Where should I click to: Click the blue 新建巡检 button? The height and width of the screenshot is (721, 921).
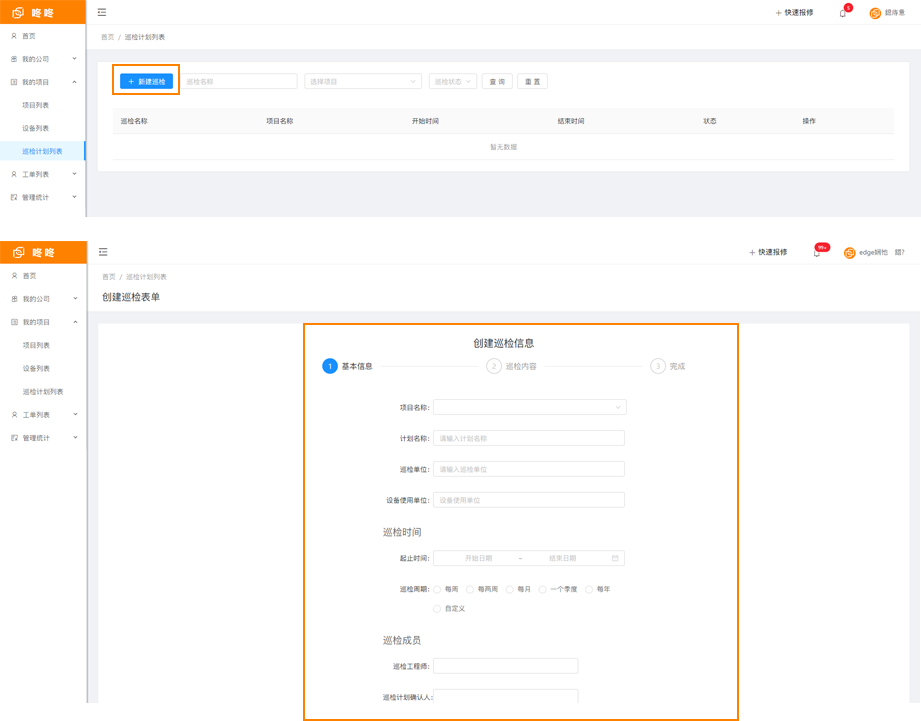[x=146, y=81]
